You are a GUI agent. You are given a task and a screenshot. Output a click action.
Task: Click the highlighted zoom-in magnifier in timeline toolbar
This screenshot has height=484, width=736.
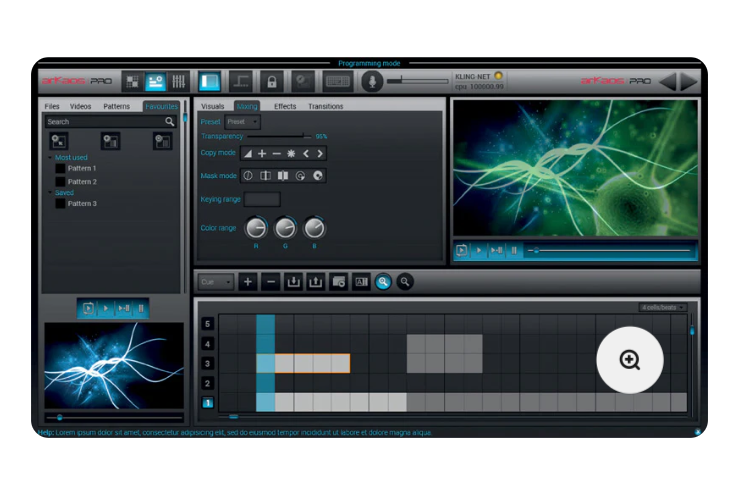(x=383, y=282)
